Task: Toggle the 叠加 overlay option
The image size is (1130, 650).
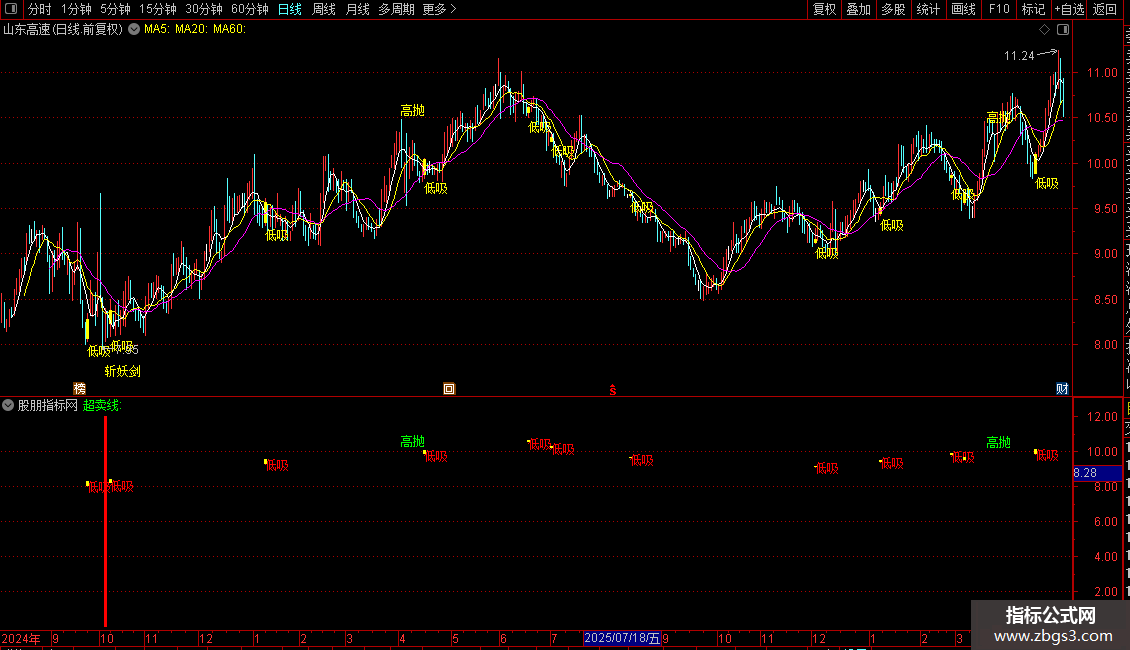Action: click(858, 9)
